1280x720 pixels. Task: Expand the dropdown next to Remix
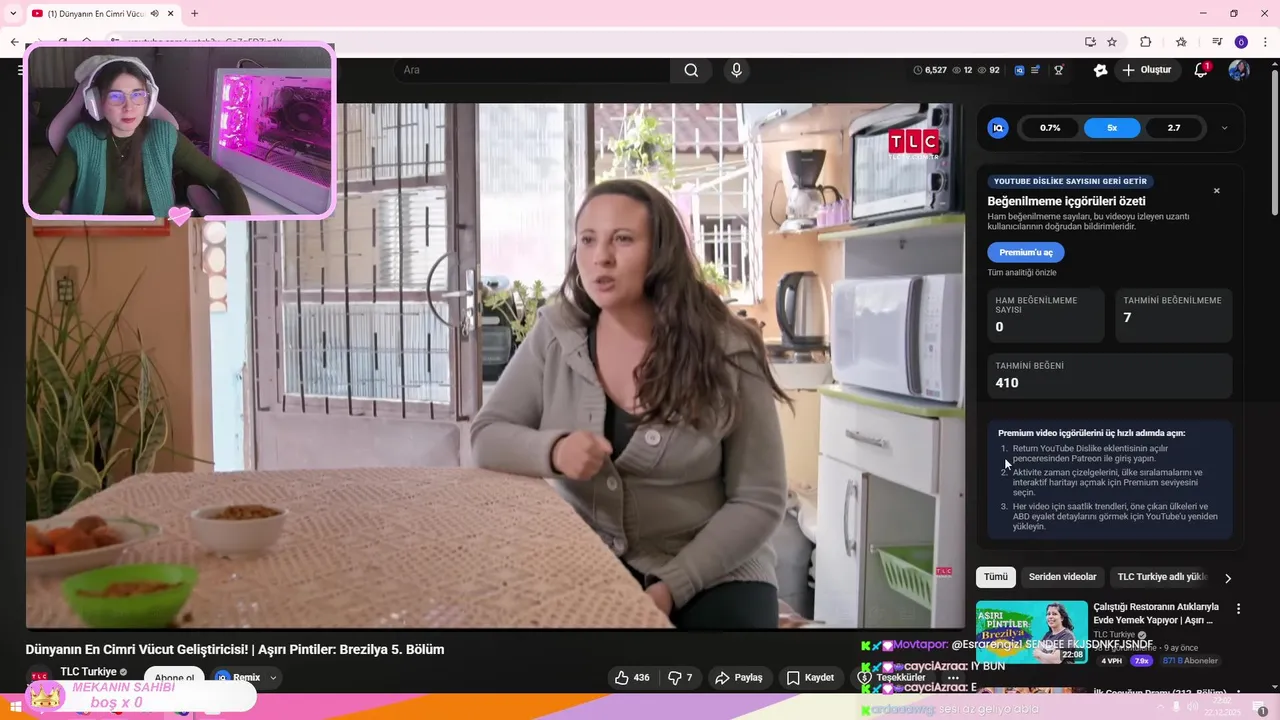point(273,678)
